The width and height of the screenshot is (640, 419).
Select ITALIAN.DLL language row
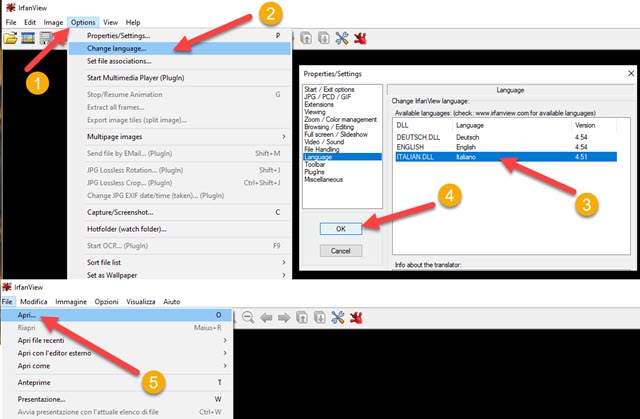coord(506,157)
